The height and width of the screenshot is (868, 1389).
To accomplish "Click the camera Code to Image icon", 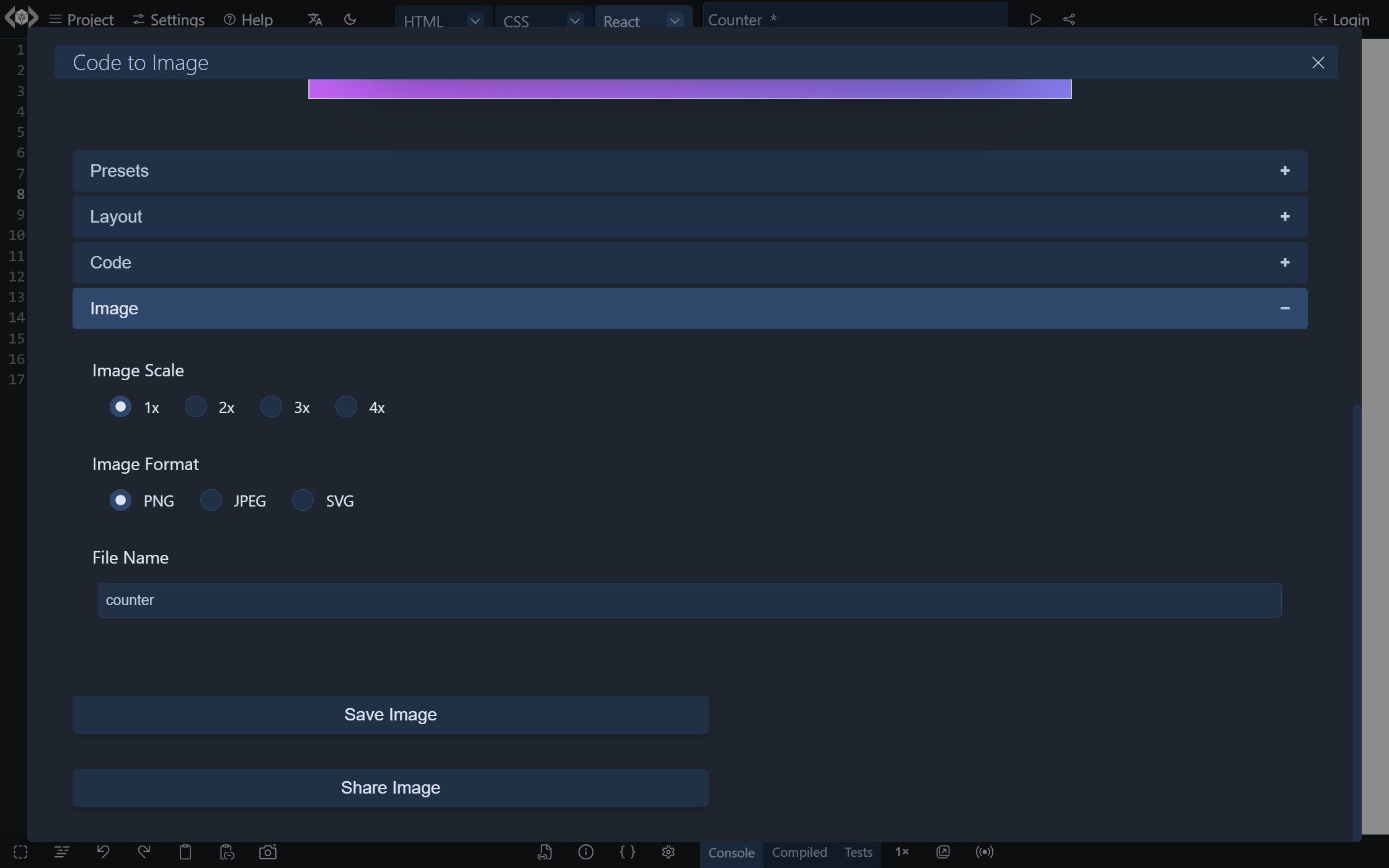I will pos(268,852).
